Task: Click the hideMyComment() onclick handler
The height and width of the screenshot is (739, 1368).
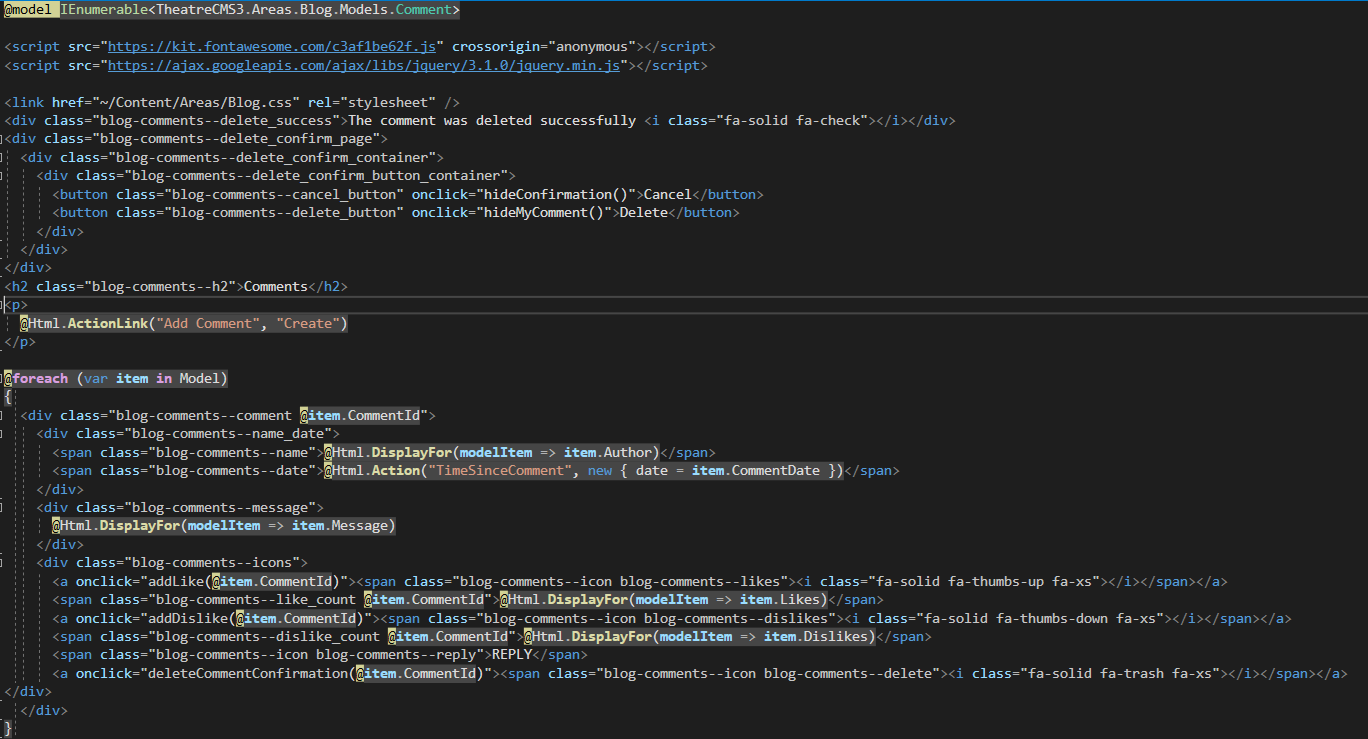Action: click(x=544, y=212)
